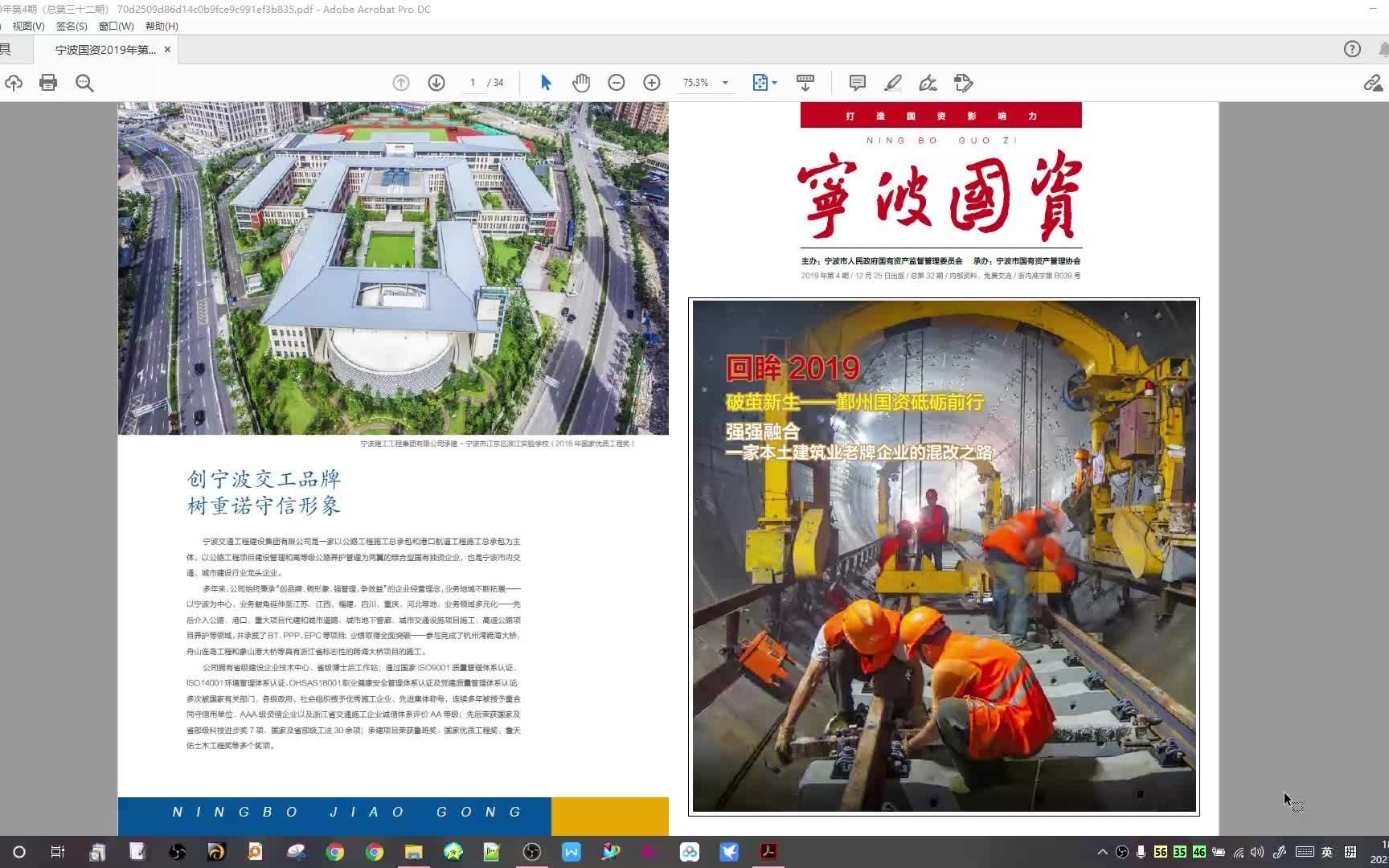Click the fill and sign icon at far right
Screen dimensions: 1389x868
(x=1373, y=83)
